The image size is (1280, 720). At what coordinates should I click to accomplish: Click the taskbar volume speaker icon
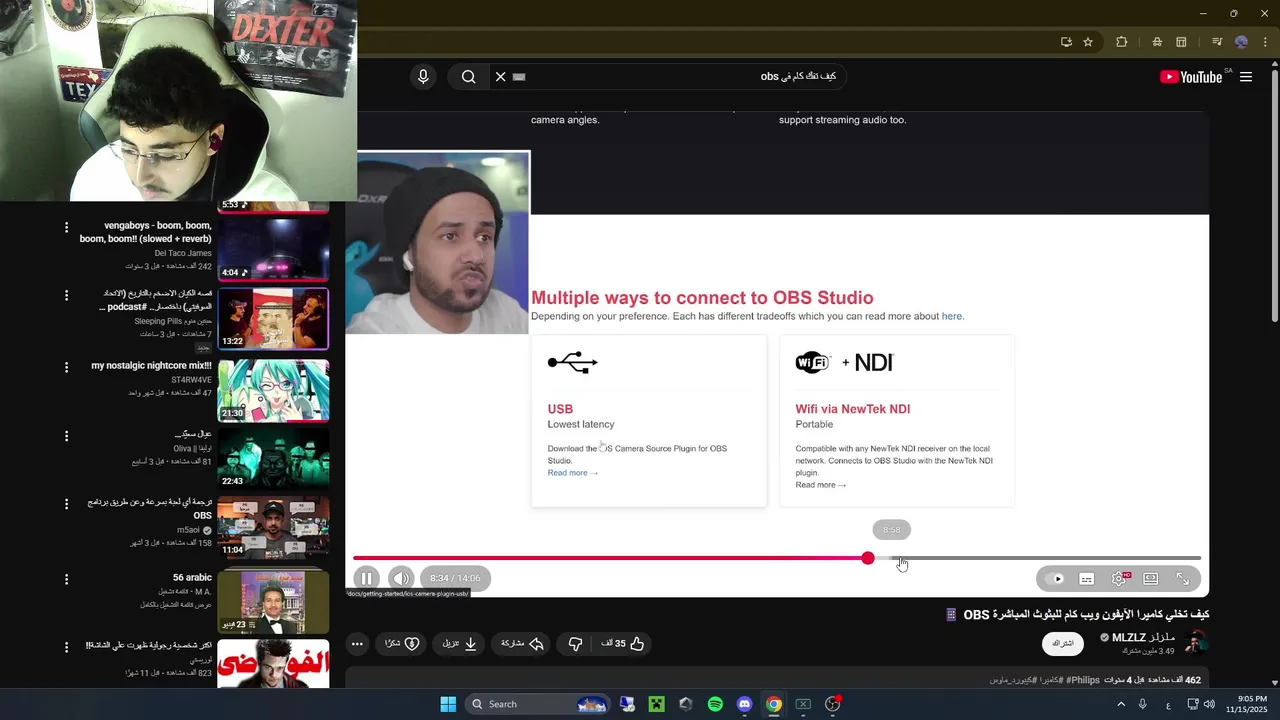[1209, 704]
